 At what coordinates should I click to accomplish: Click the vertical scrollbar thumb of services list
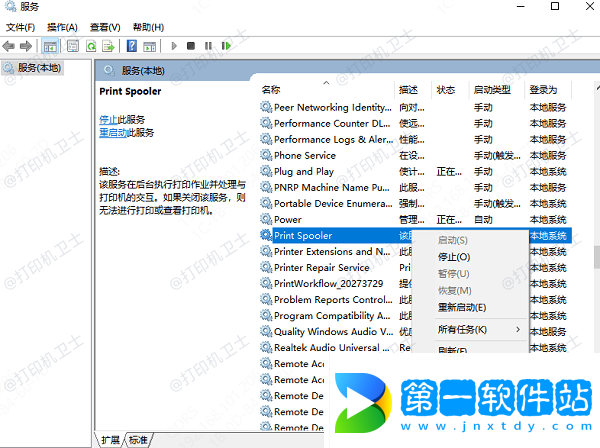(x=597, y=257)
